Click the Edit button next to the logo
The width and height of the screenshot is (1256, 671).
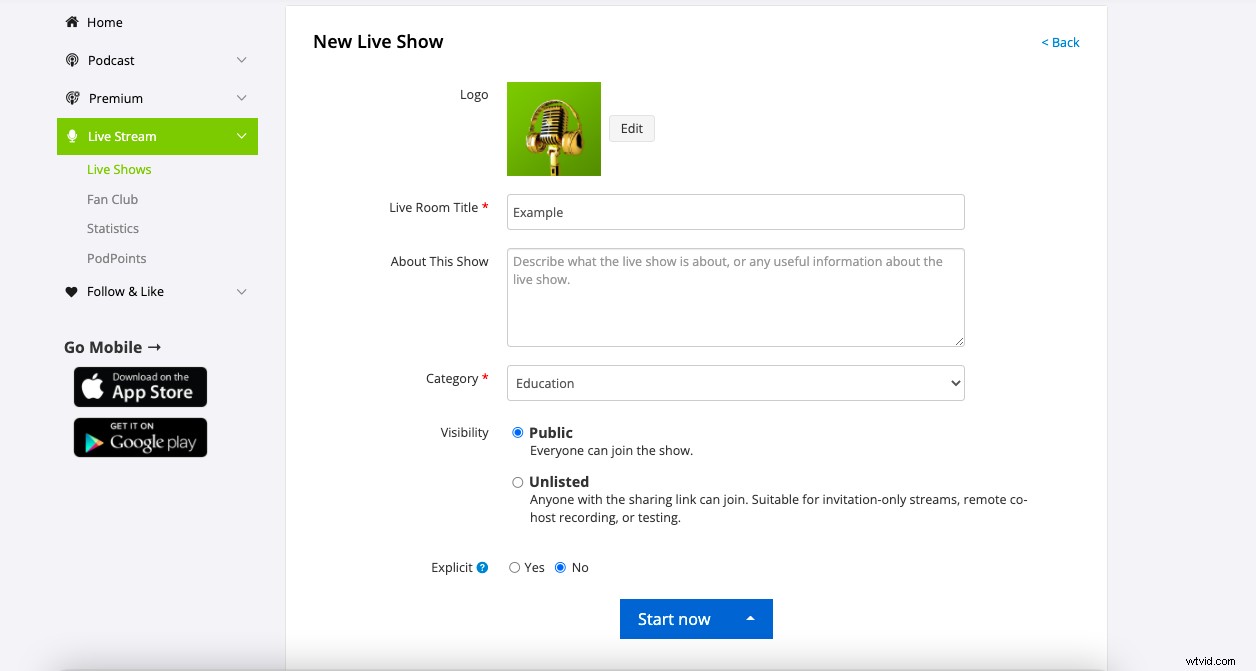click(631, 128)
